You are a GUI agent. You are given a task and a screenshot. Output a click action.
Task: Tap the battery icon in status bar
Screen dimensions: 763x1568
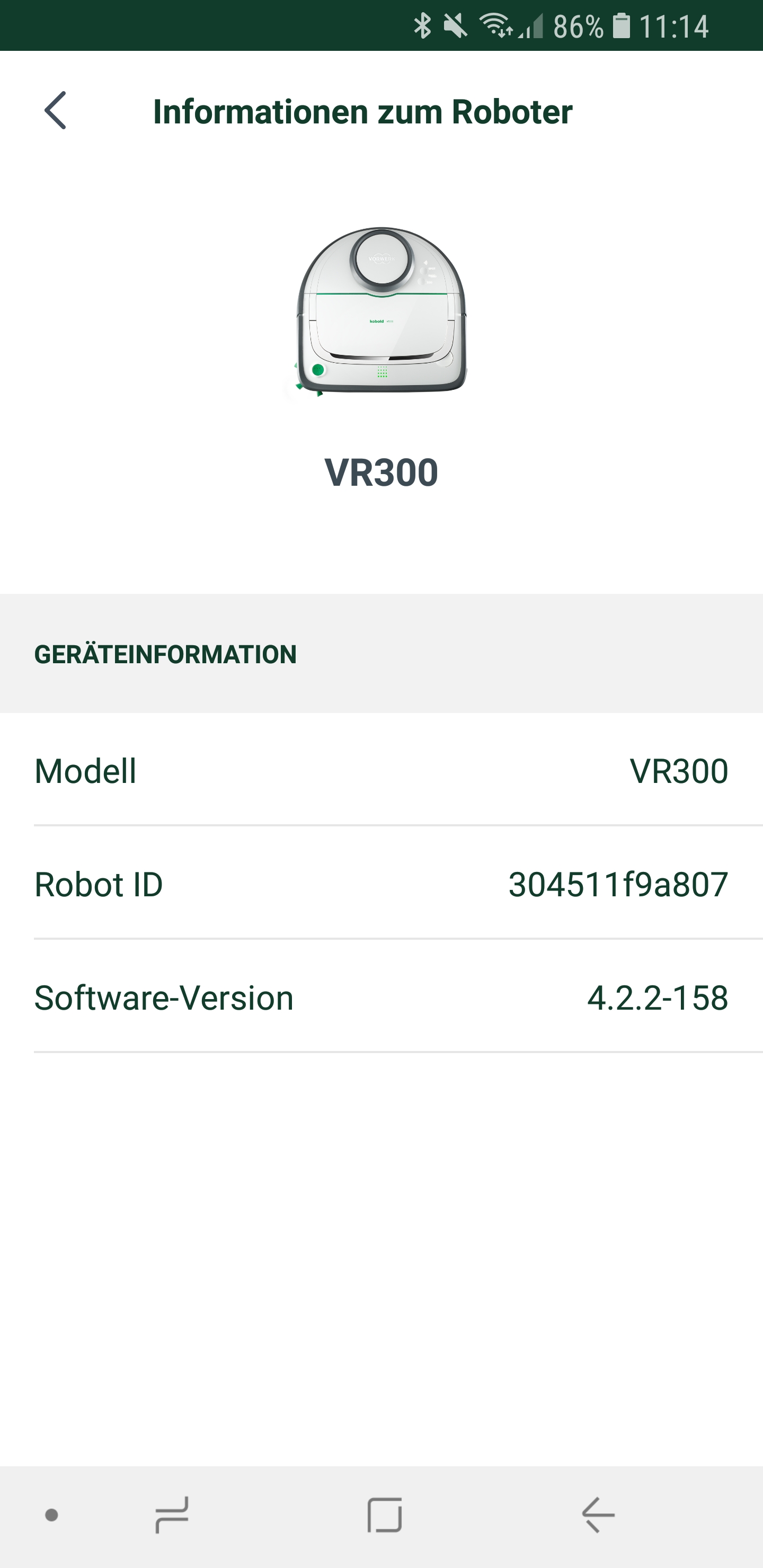pyautogui.click(x=621, y=26)
